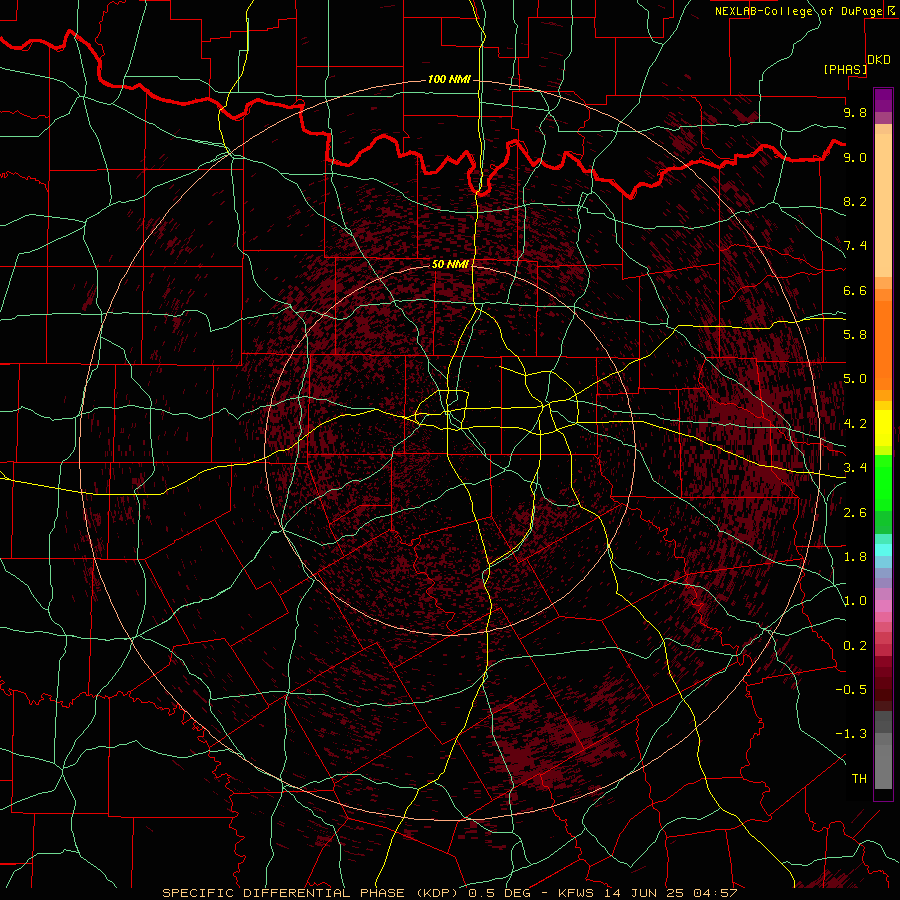Click the deep orange band of the color bar
Viewport: 900px width, 900px height.
[883, 345]
